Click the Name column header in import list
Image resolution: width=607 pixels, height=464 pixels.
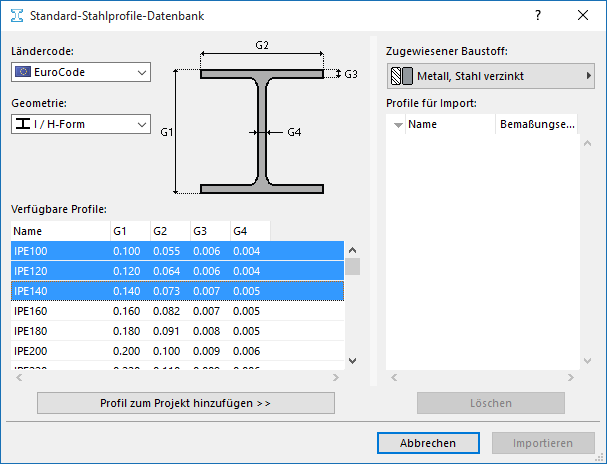tap(451, 124)
